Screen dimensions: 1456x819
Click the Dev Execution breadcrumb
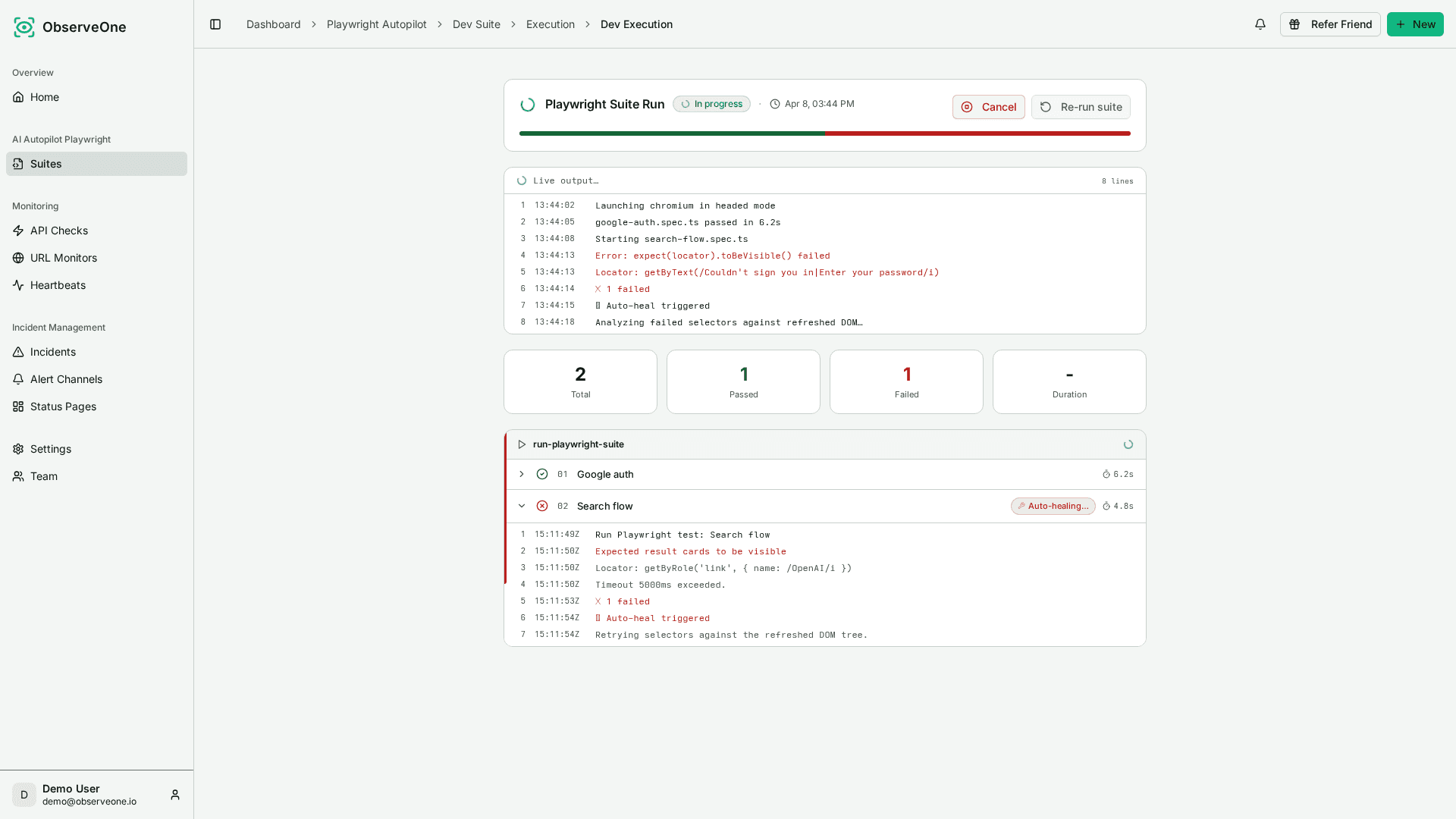(x=636, y=24)
